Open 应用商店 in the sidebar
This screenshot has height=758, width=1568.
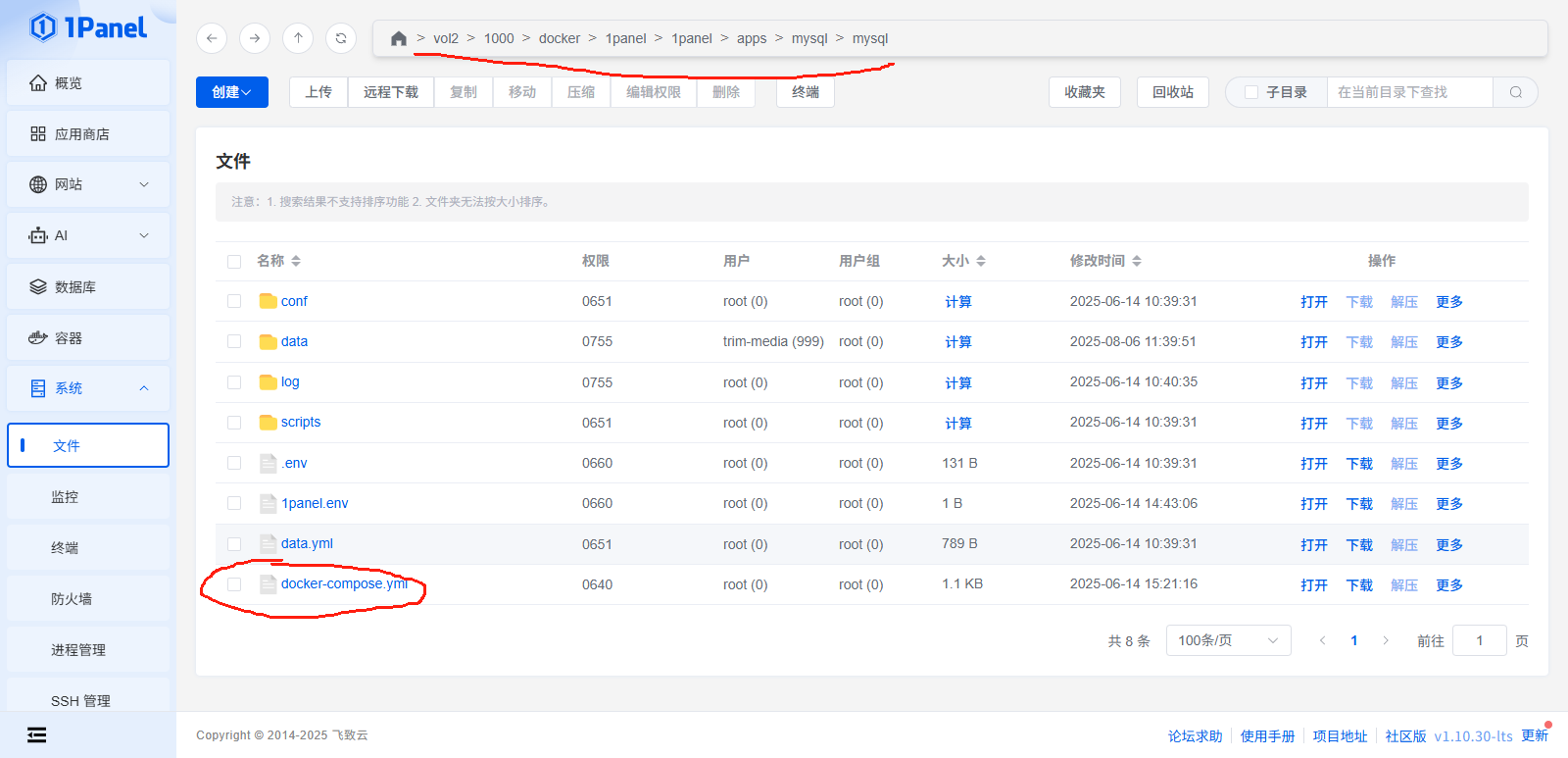pos(88,133)
